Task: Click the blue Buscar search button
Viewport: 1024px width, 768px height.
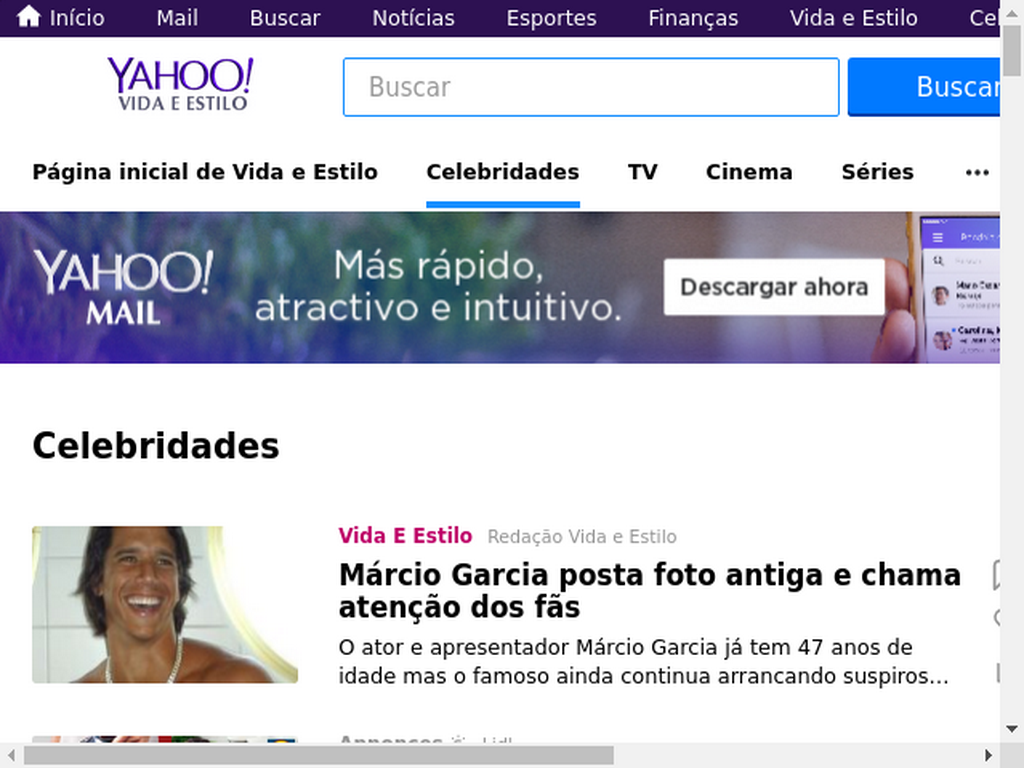Action: point(923,87)
